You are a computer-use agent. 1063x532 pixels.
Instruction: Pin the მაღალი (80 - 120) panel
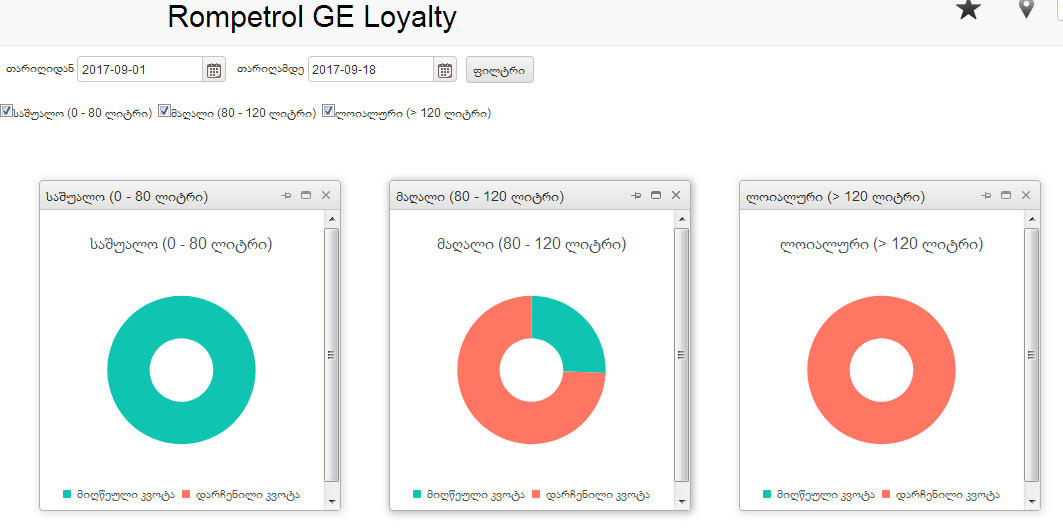tap(636, 195)
